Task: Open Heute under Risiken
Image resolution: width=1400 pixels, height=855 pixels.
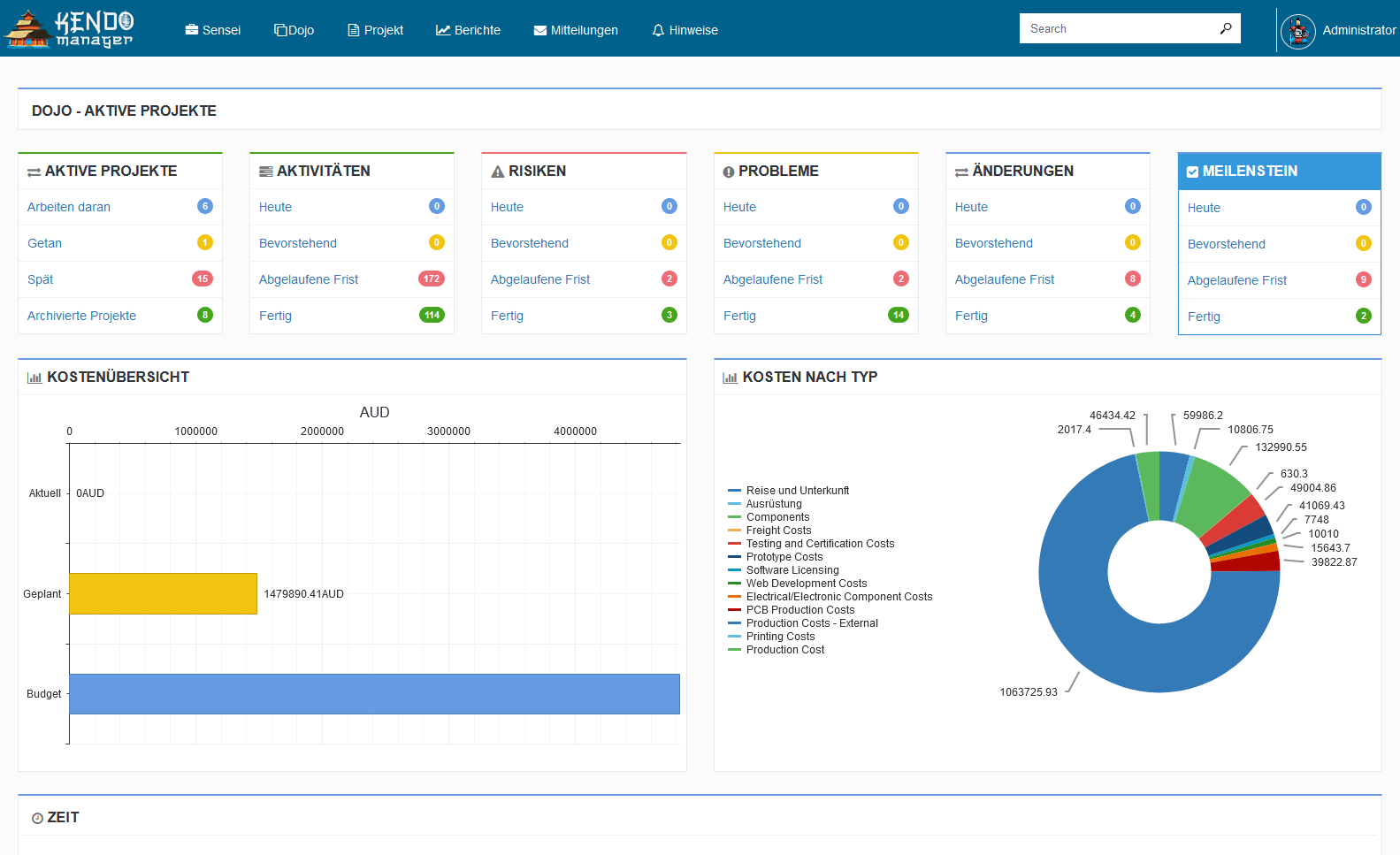Action: pos(507,207)
